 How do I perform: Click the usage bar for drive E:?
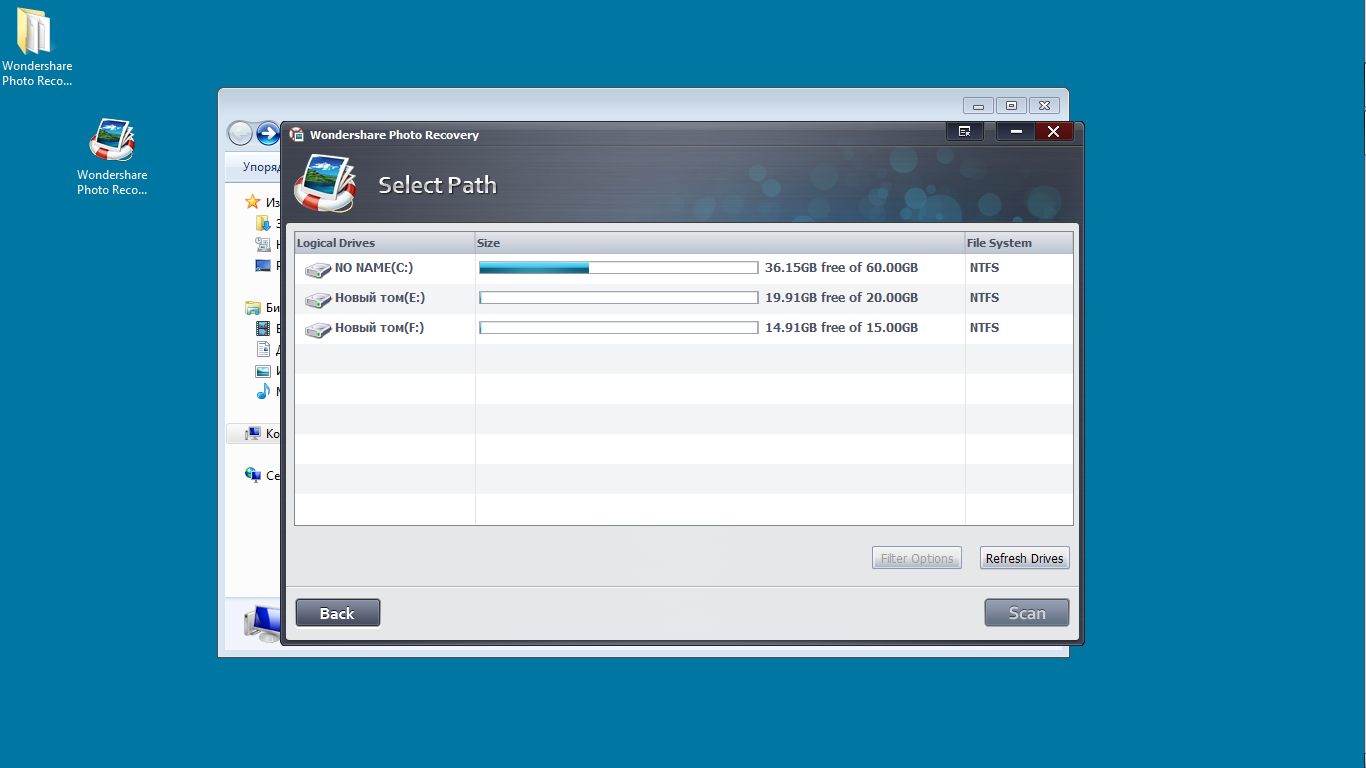pos(619,298)
